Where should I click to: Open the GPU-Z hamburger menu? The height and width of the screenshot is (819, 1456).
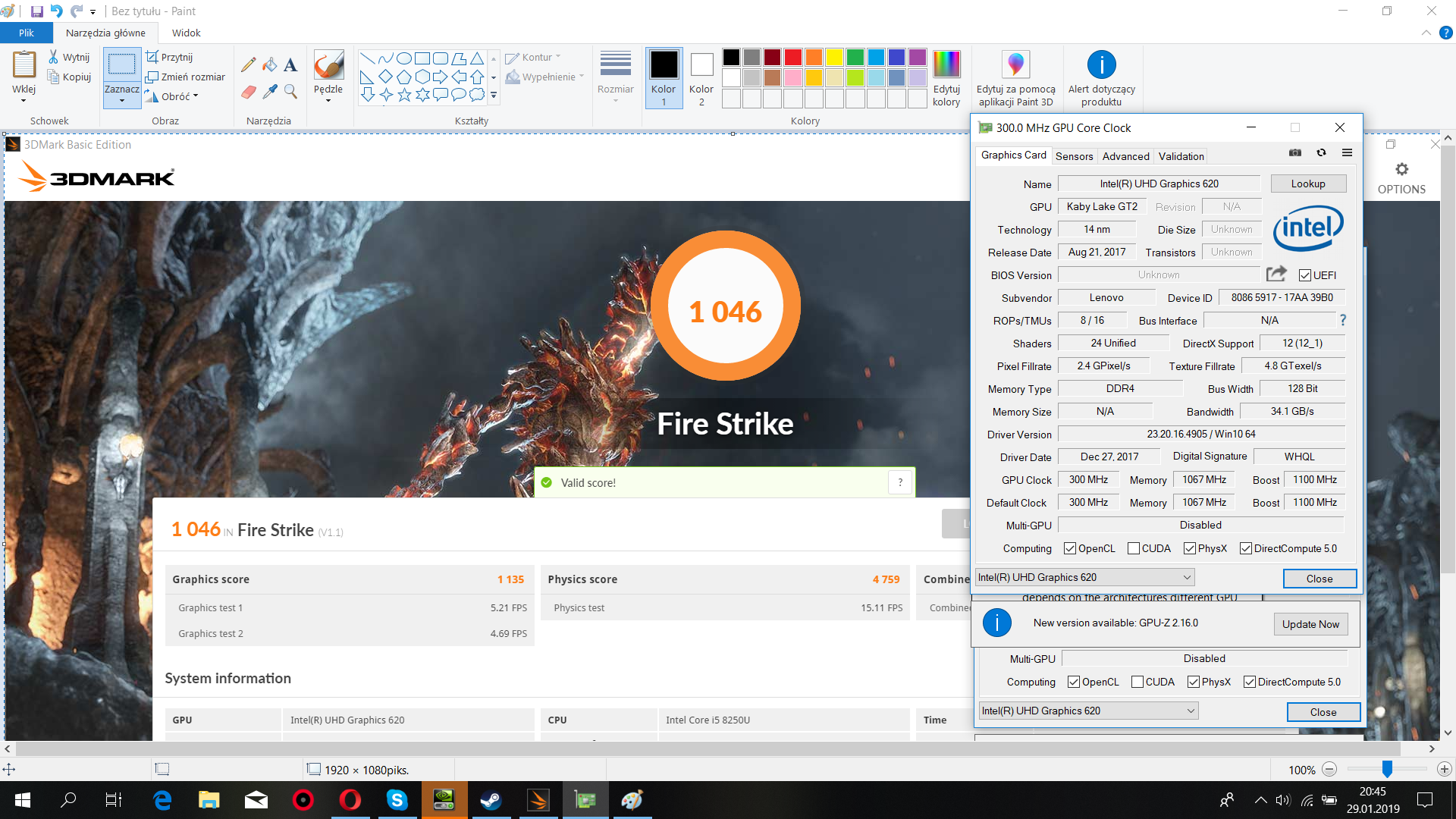[1347, 153]
